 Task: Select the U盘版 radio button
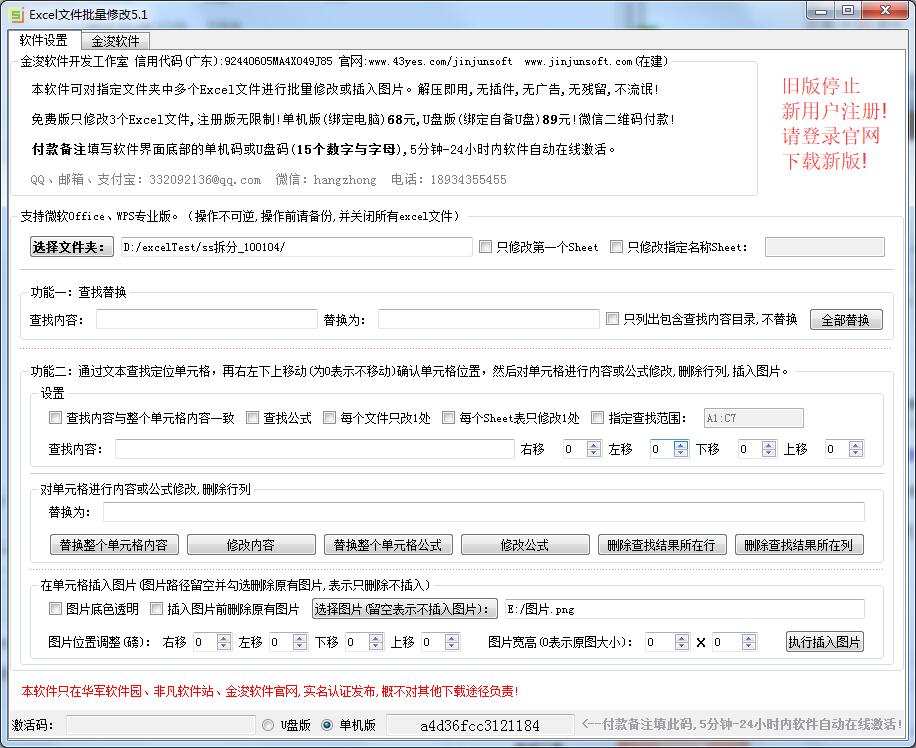[x=268, y=725]
